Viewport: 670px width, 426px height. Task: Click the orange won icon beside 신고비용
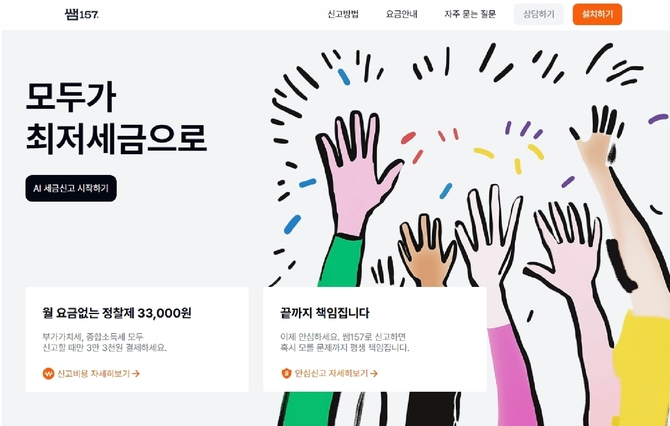48,373
